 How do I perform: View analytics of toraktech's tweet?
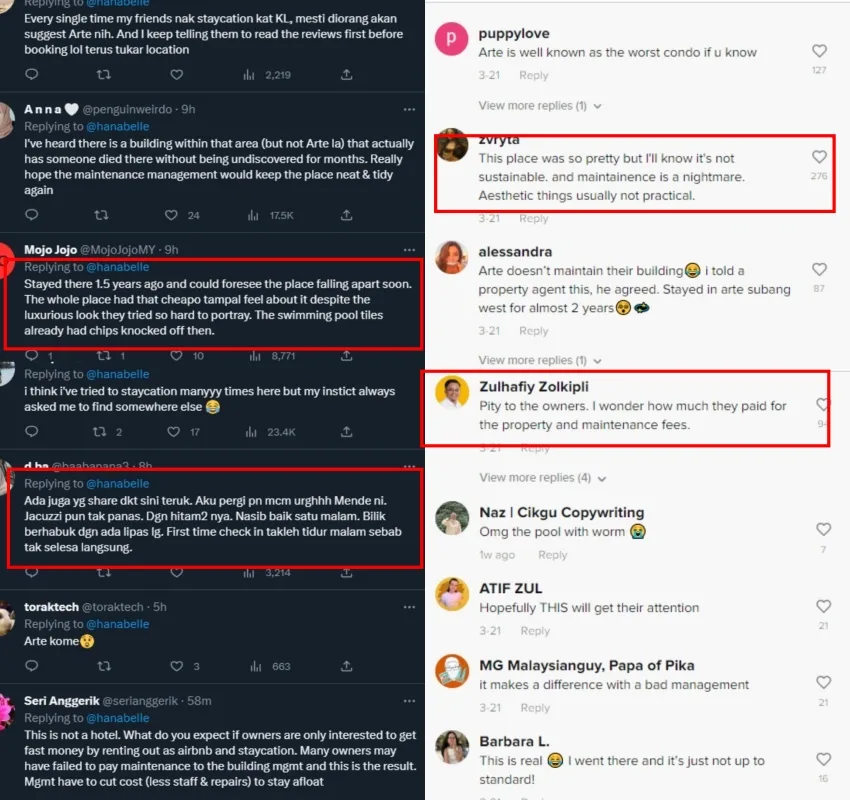[x=252, y=666]
